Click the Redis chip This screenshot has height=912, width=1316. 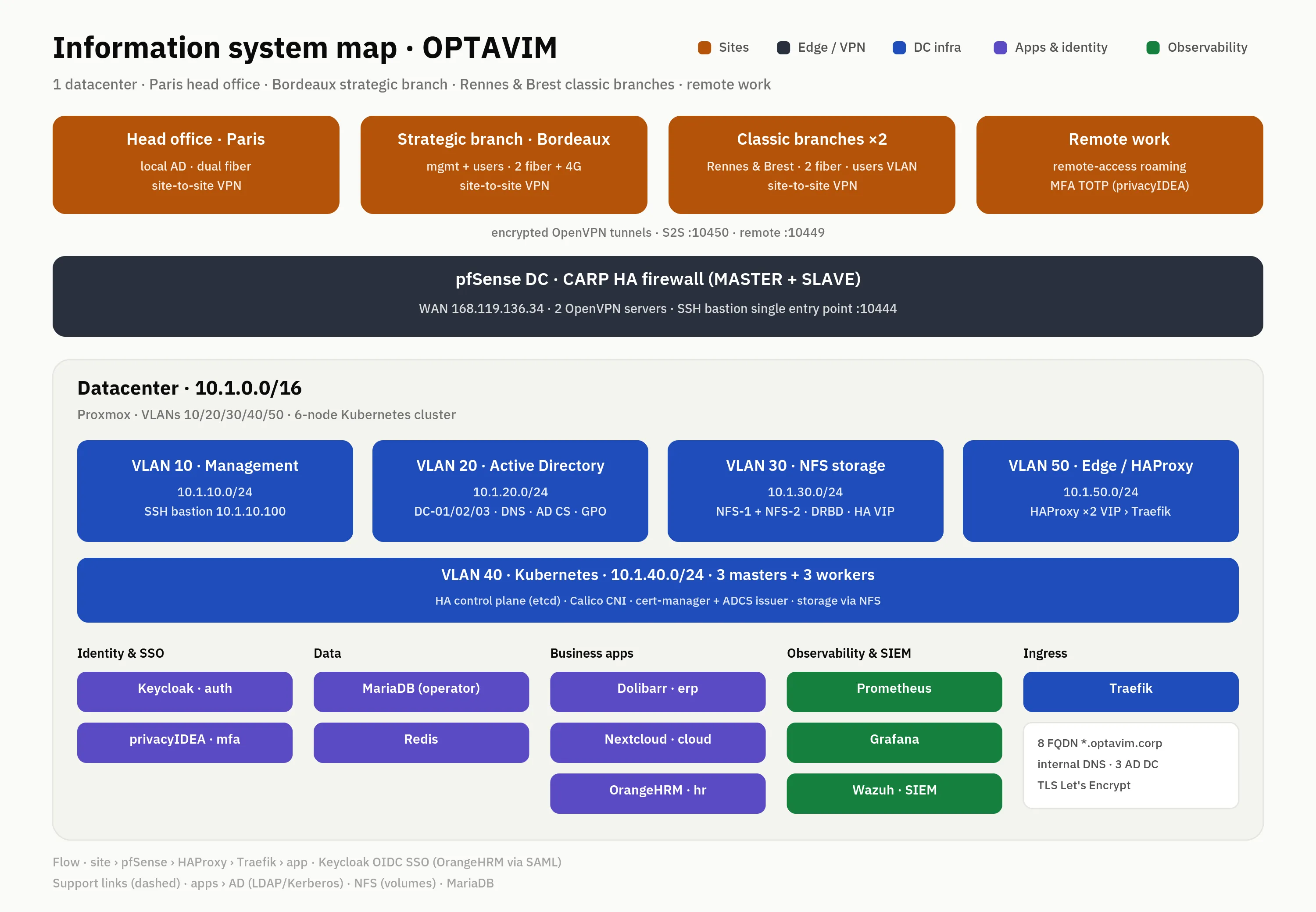coord(421,742)
